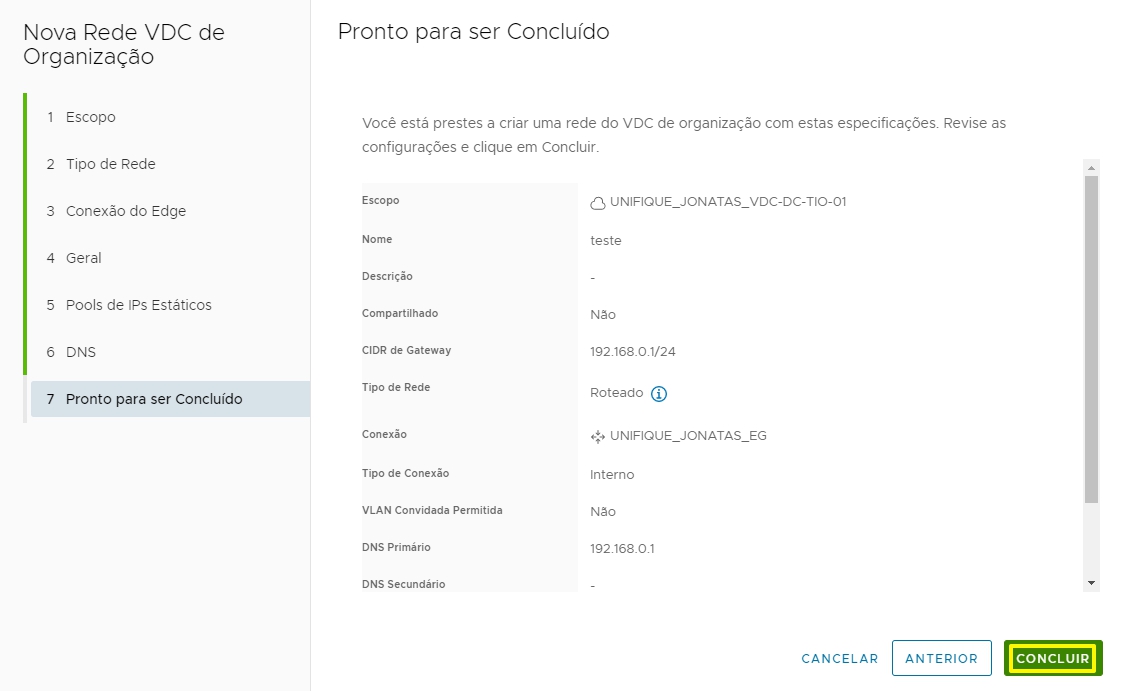The image size is (1136, 691).
Task: Click the CANCELAR button
Action: [x=840, y=658]
